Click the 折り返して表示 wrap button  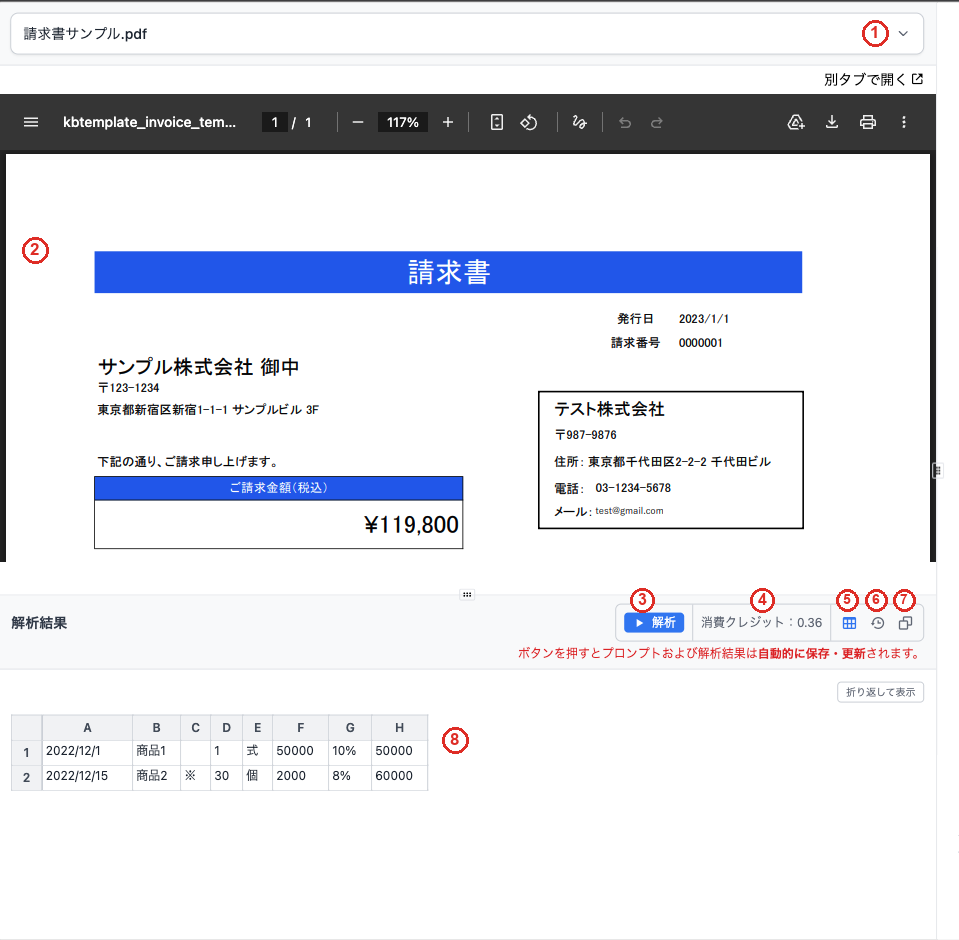[x=880, y=692]
